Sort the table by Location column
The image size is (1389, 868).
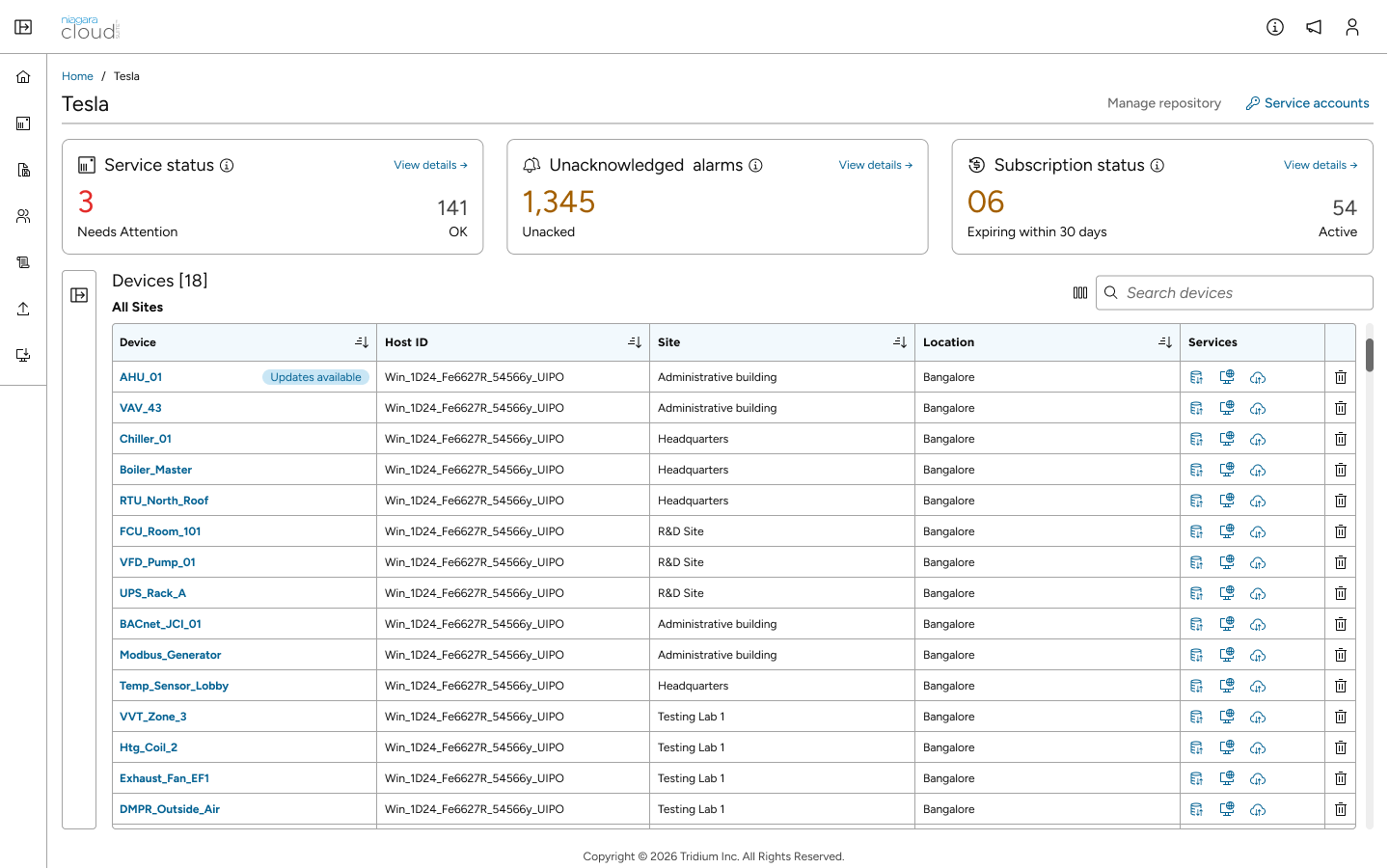click(x=1165, y=342)
